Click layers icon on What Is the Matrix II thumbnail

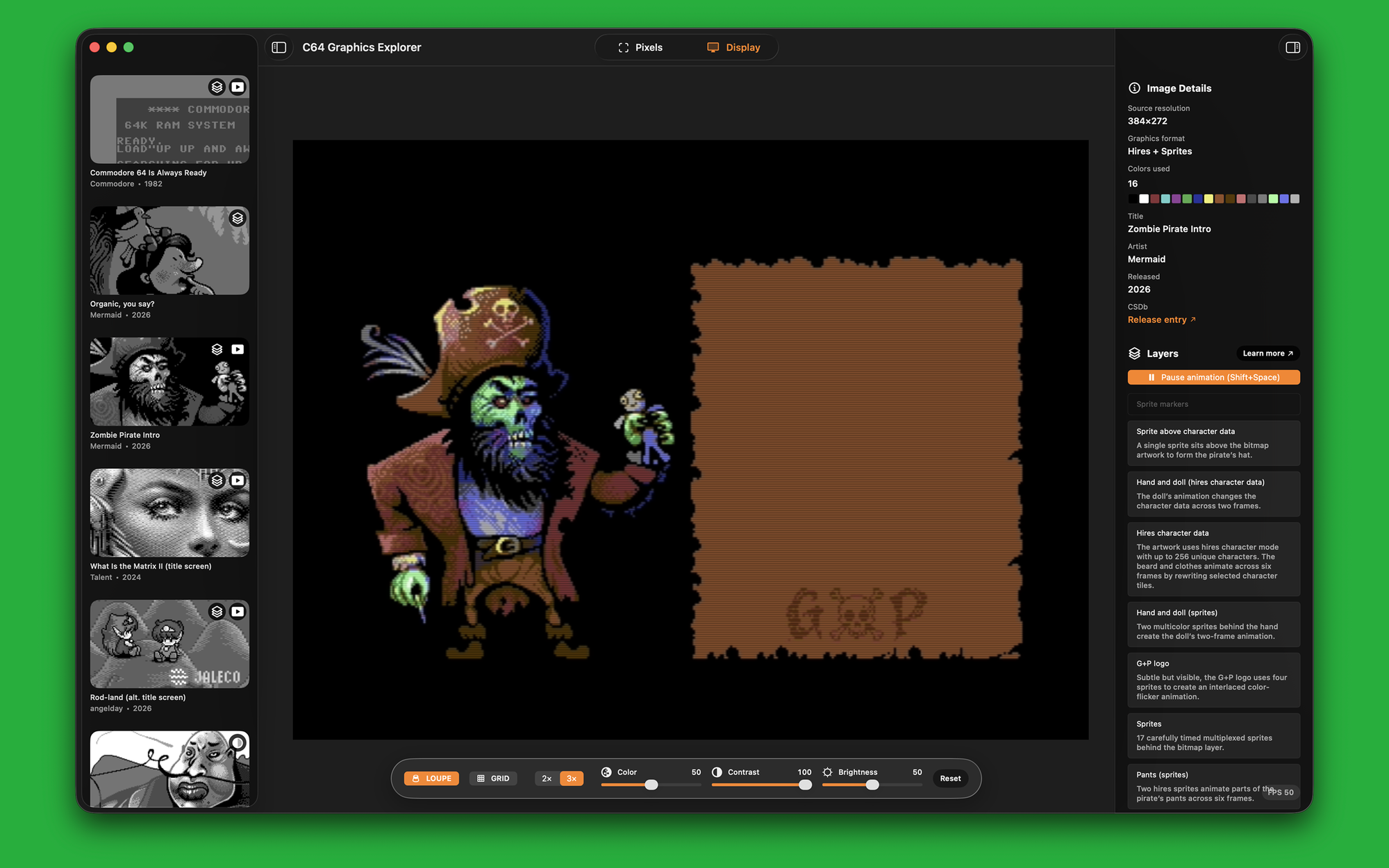click(x=217, y=481)
